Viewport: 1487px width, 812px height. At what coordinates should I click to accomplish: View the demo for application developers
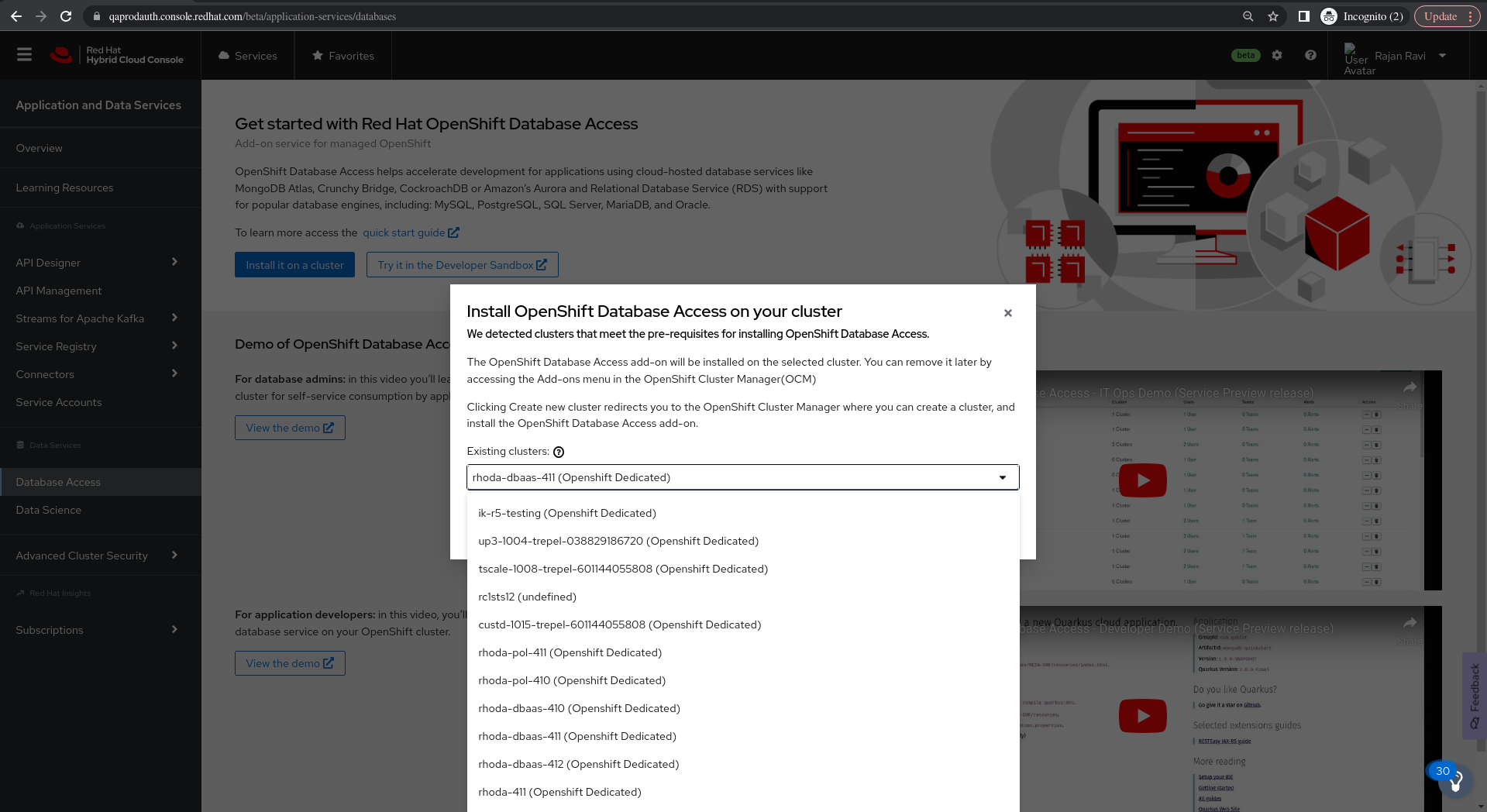tap(290, 663)
